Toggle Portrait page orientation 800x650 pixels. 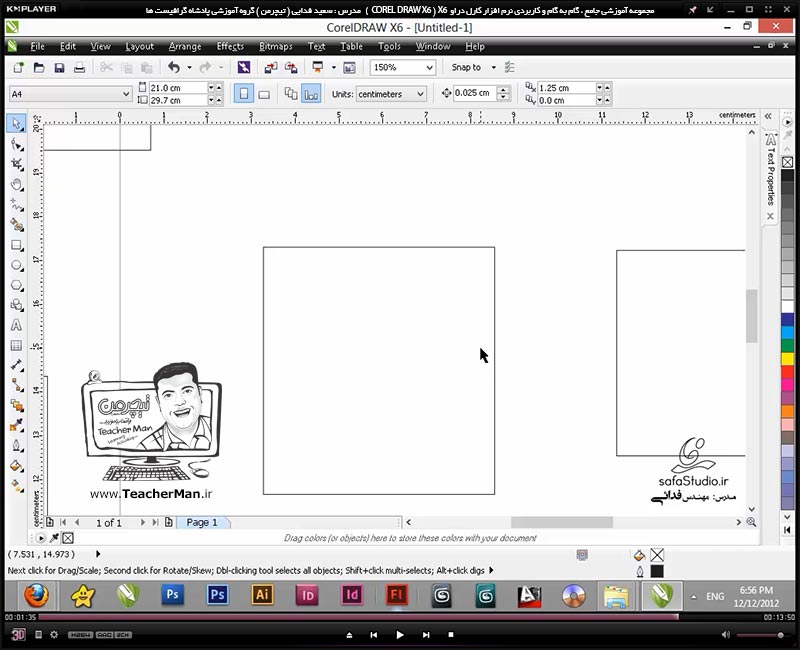244,94
